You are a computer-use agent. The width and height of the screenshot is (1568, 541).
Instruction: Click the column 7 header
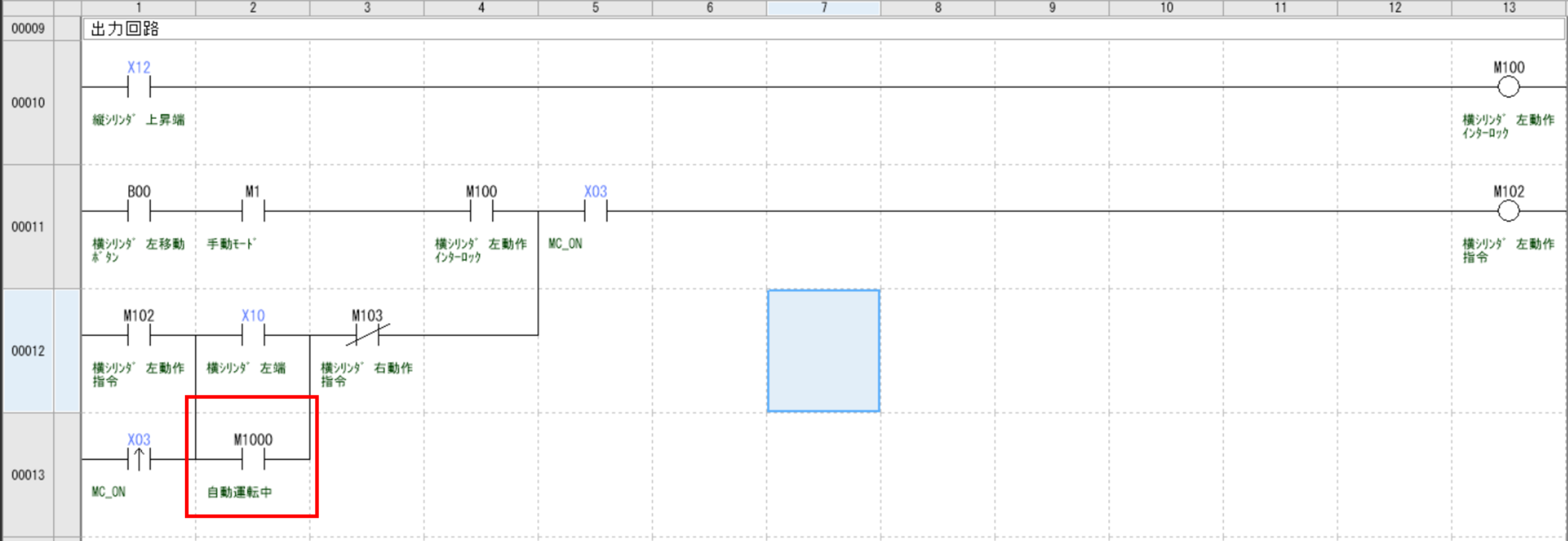click(823, 8)
